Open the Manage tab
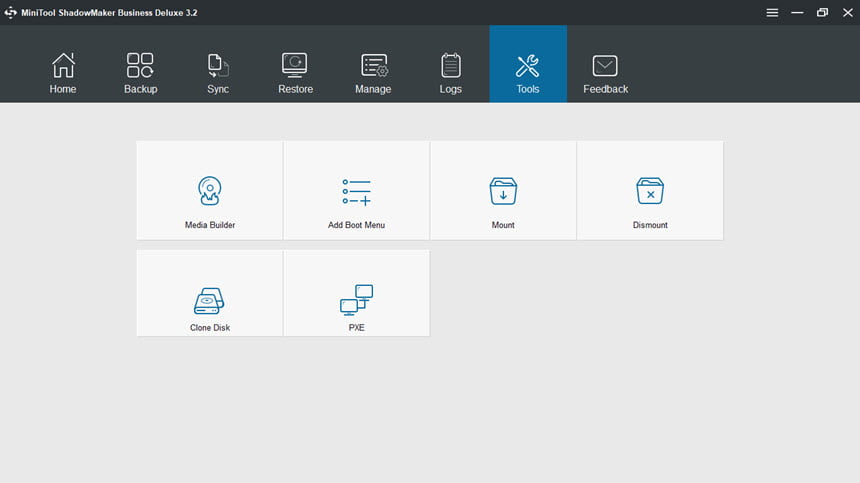Viewport: 860px width, 483px height. click(373, 72)
